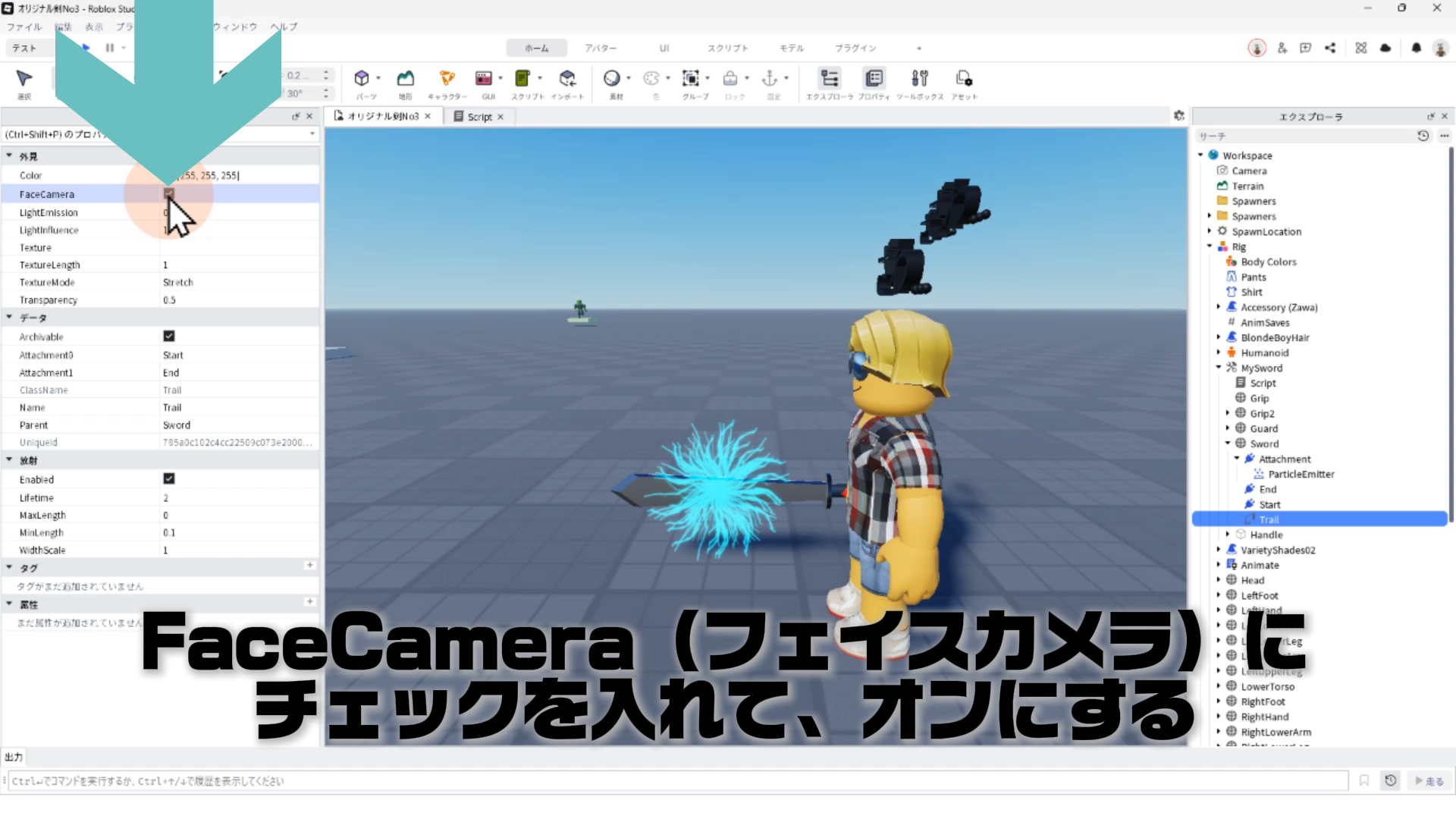
Task: Click the Material (素材) sphere icon
Action: click(x=611, y=78)
